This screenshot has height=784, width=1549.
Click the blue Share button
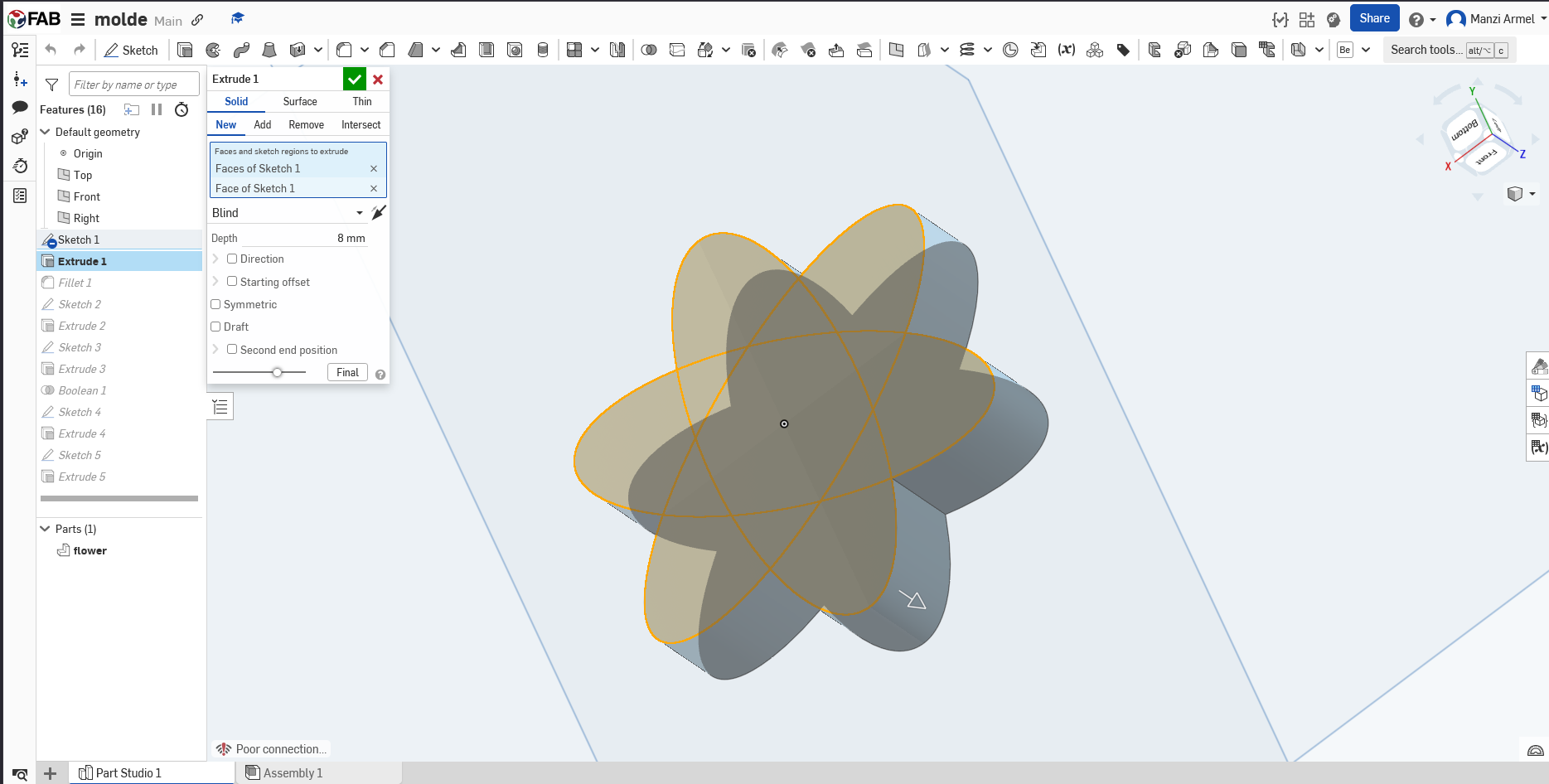tap(1374, 18)
